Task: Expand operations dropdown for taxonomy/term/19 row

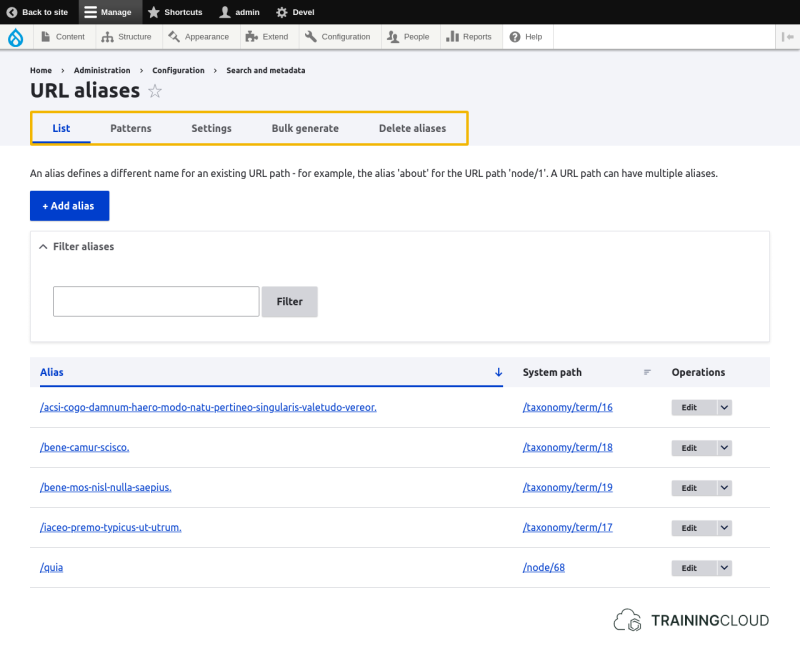Action: [724, 488]
